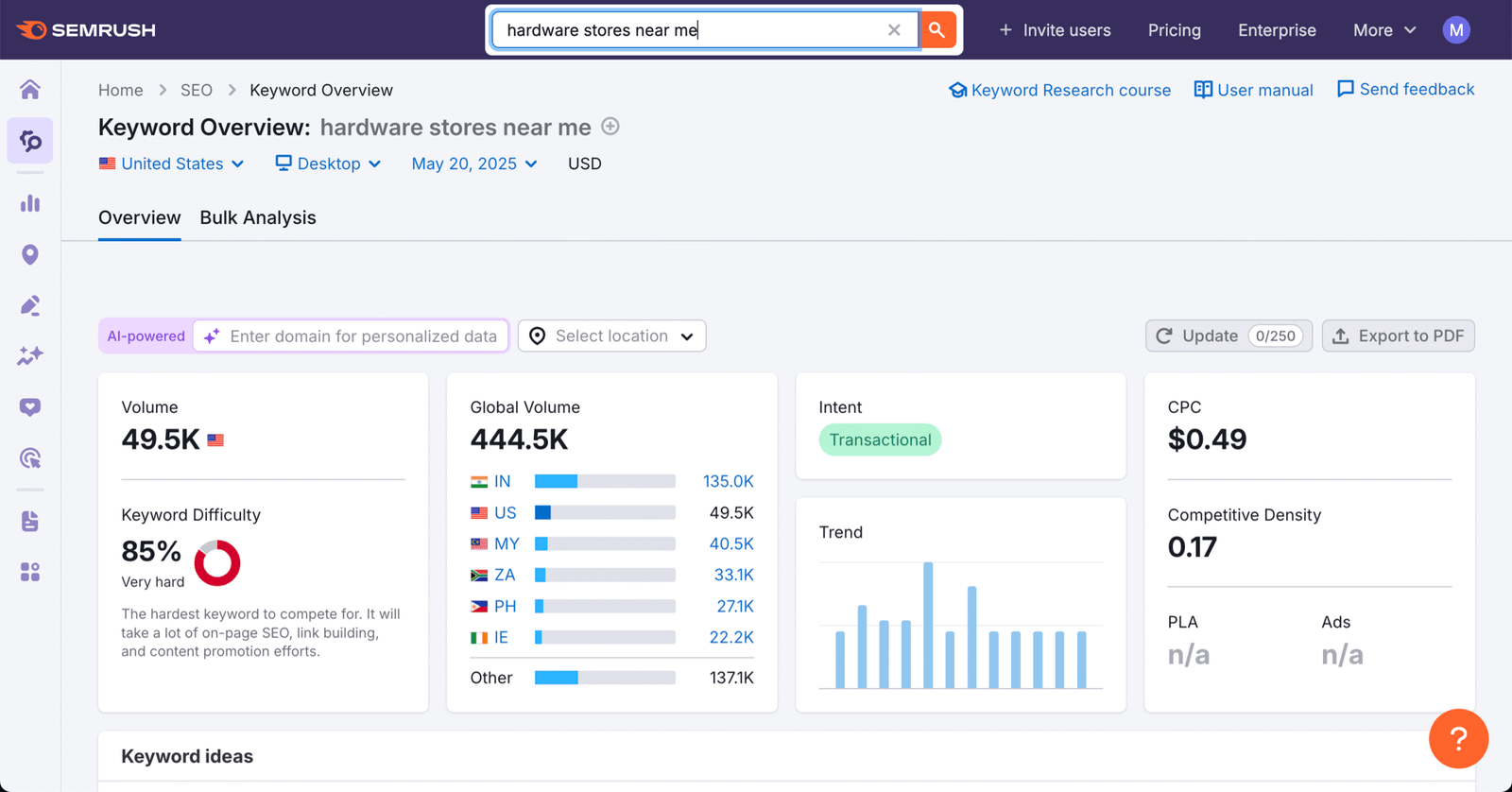Switch to the Bulk Analysis tab

pos(258,217)
